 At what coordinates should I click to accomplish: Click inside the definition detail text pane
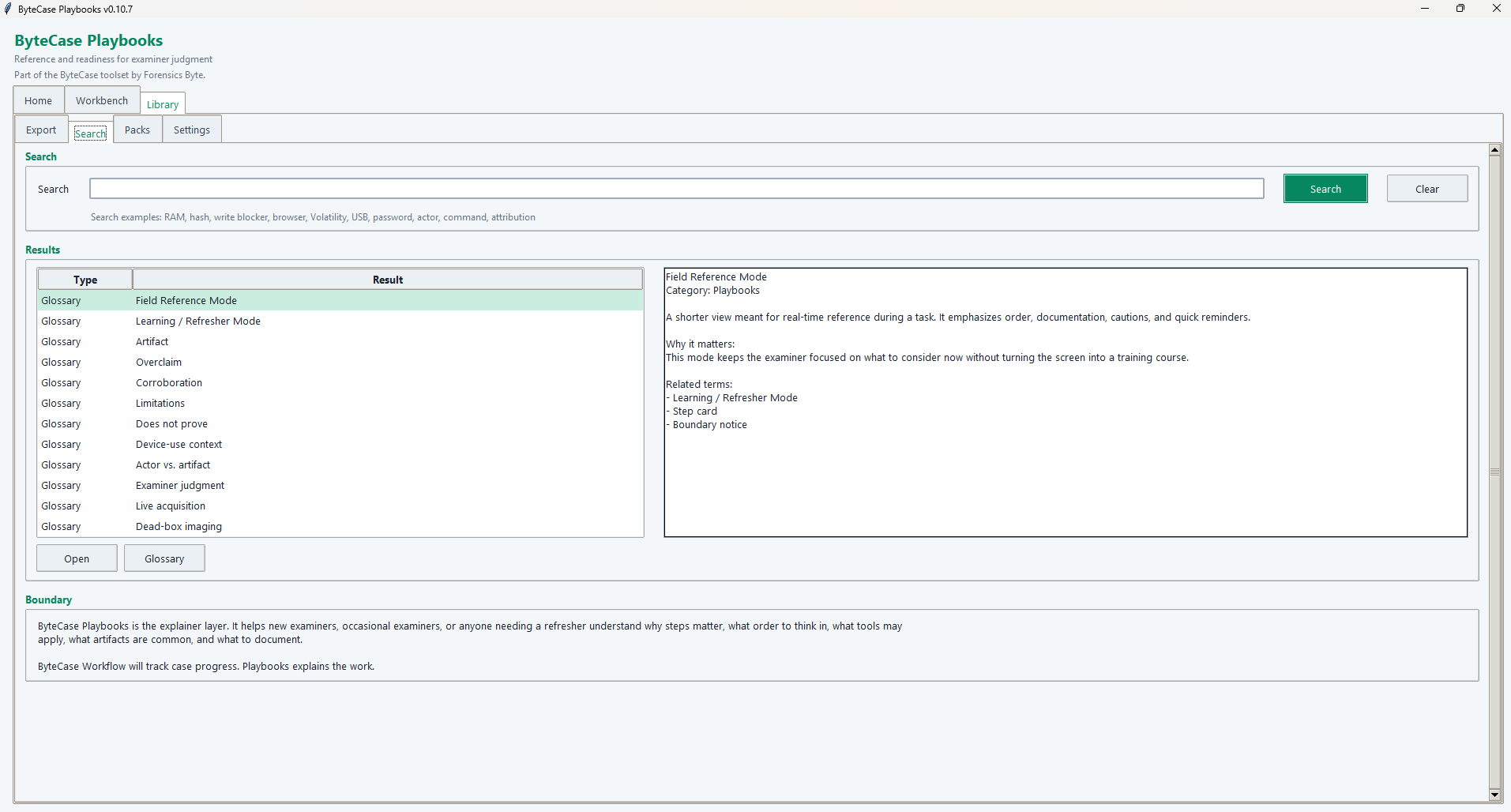(x=1066, y=403)
